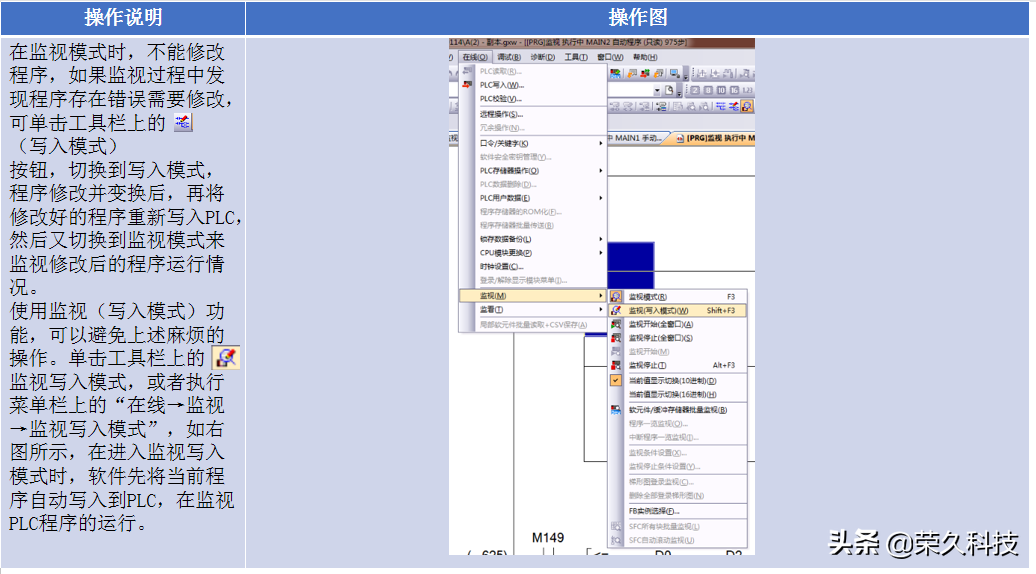Toggle 当前值显示切换(10进制) checked option

[x=672, y=381]
